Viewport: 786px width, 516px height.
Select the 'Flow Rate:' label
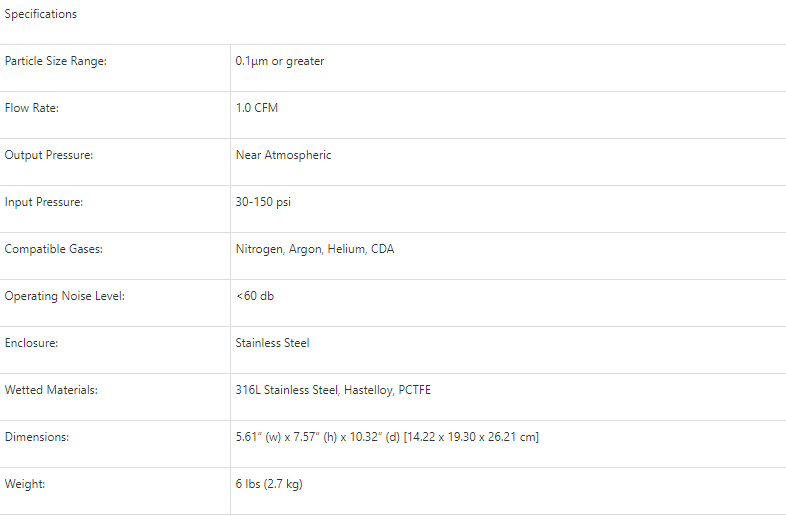[32, 108]
